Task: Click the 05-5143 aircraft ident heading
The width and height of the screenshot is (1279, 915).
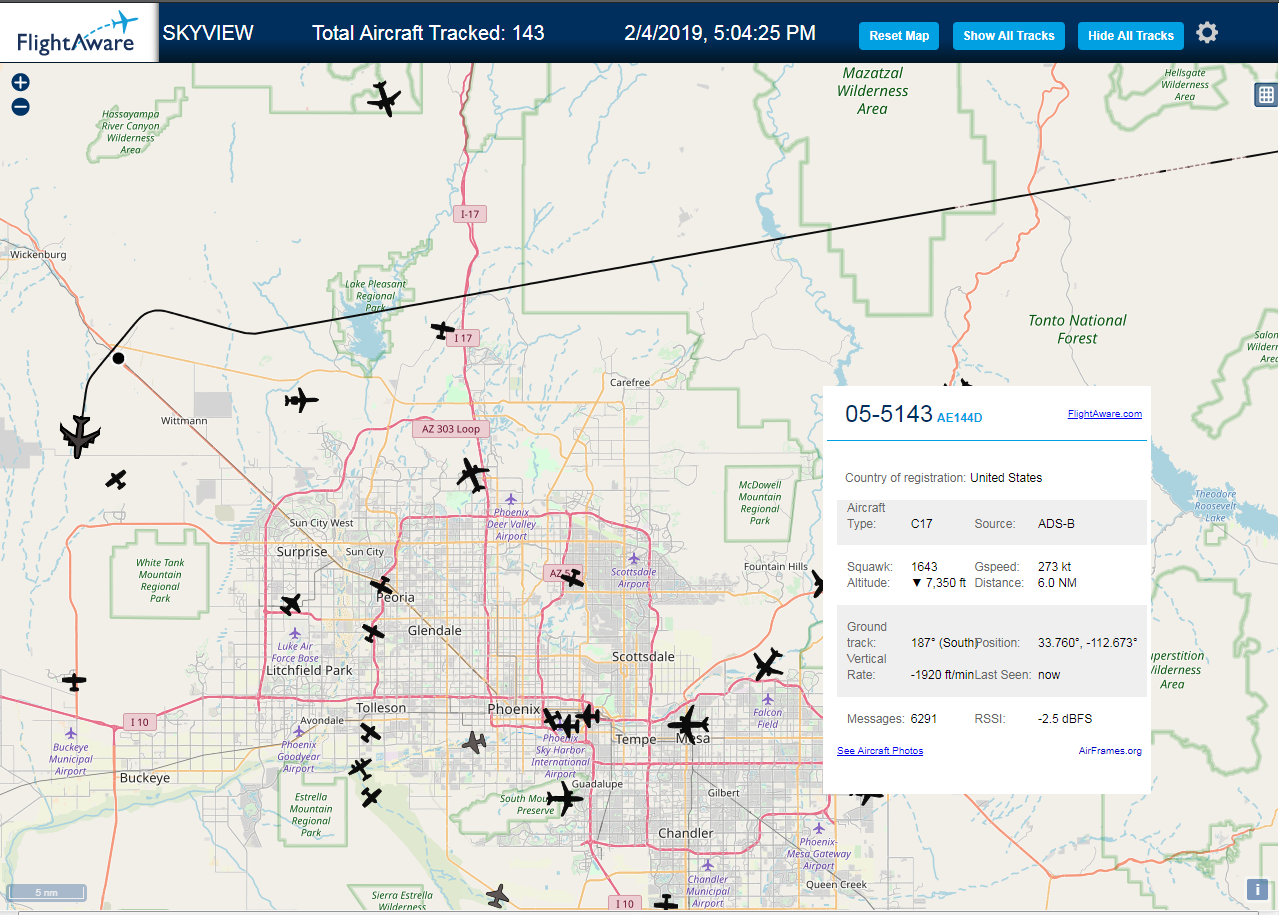Action: tap(889, 413)
